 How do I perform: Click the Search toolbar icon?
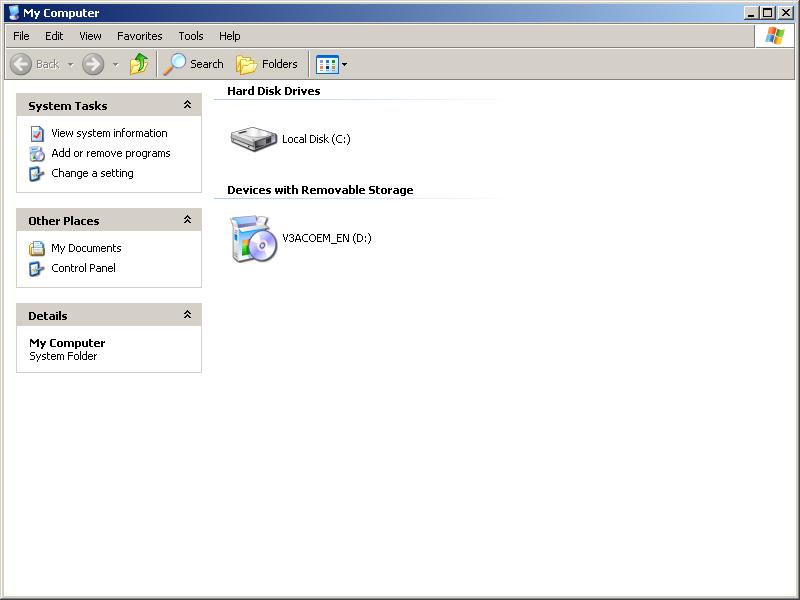pyautogui.click(x=194, y=63)
